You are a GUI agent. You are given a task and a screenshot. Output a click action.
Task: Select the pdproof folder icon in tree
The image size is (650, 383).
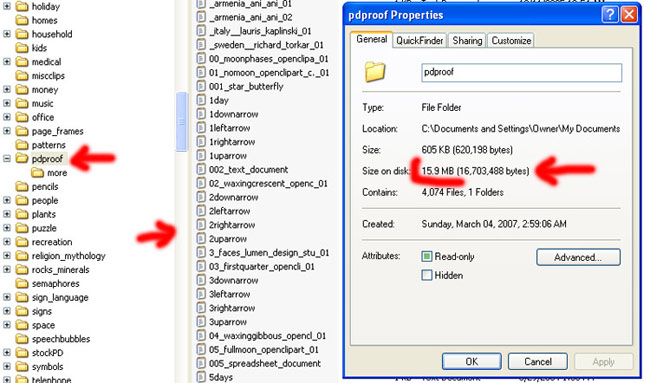click(x=22, y=158)
